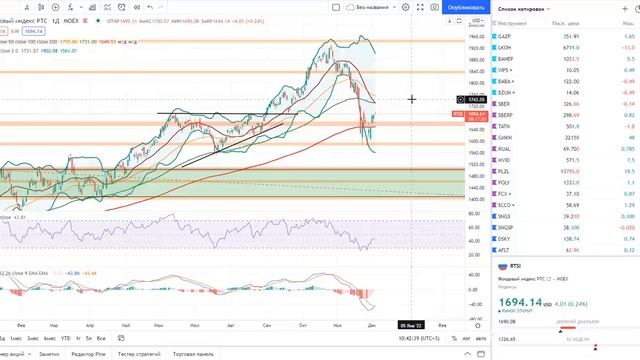
Task: Select the YTD date range
Action: 66,338
